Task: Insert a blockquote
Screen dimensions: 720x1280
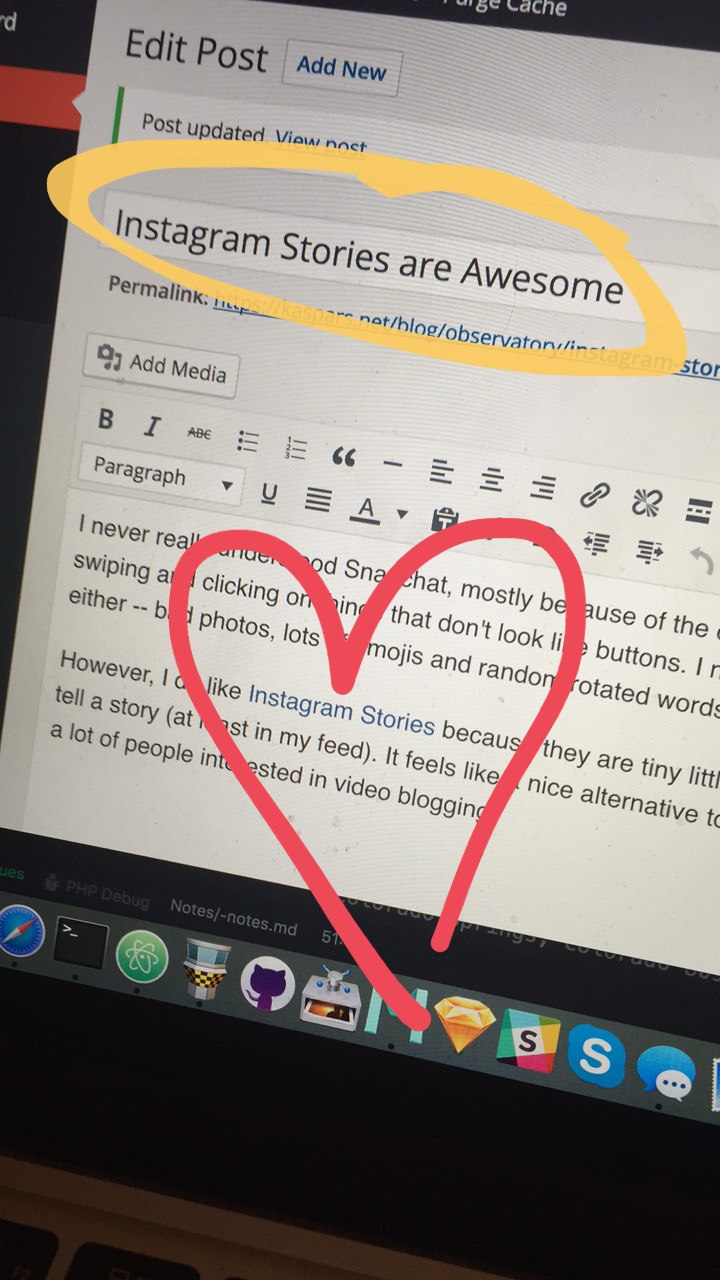Action: tap(344, 457)
